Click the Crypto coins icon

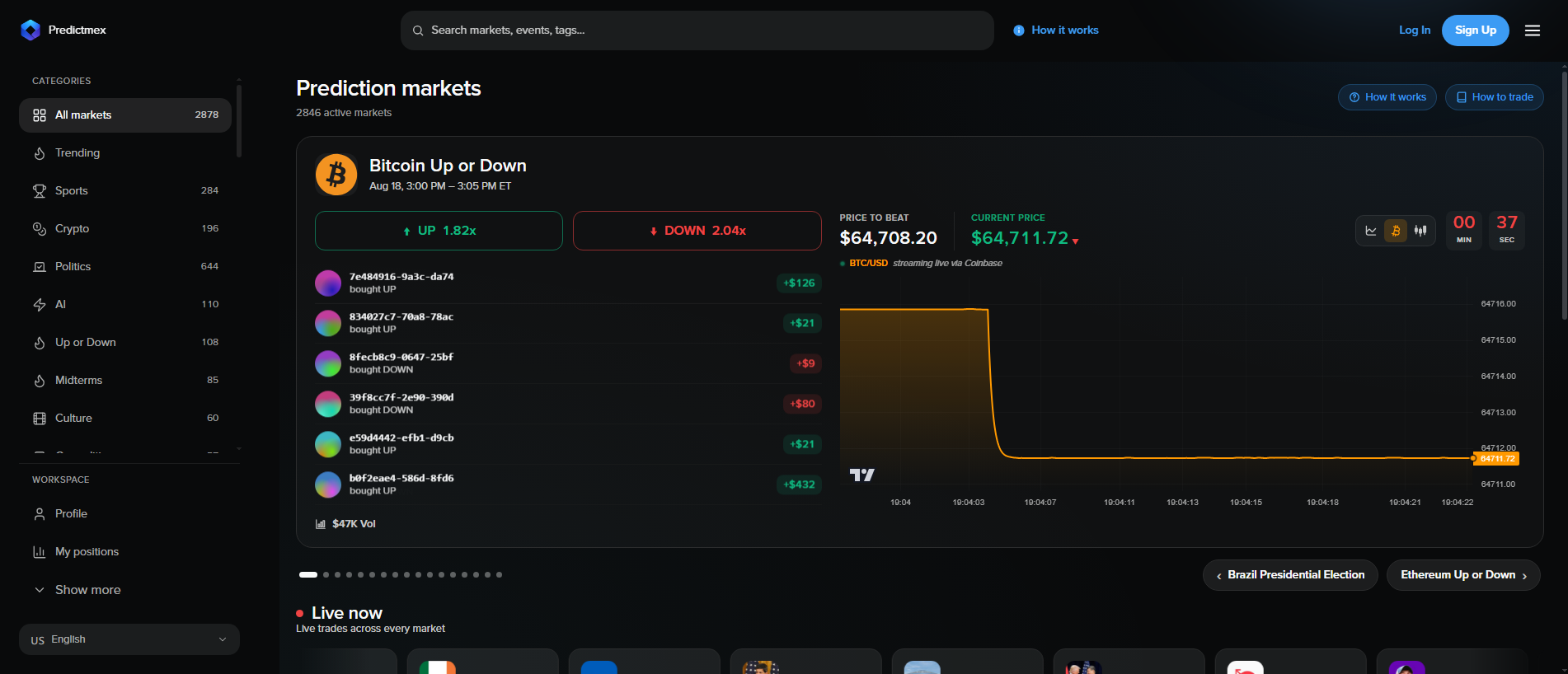tap(40, 229)
